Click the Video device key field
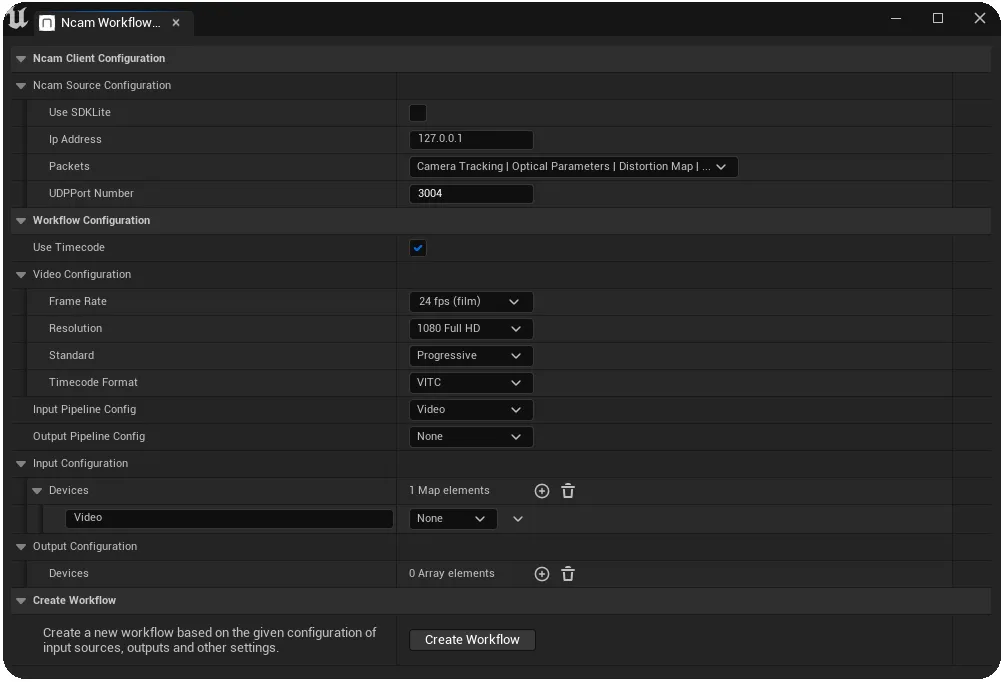Screen dimensions: 1003x682 tap(229, 518)
